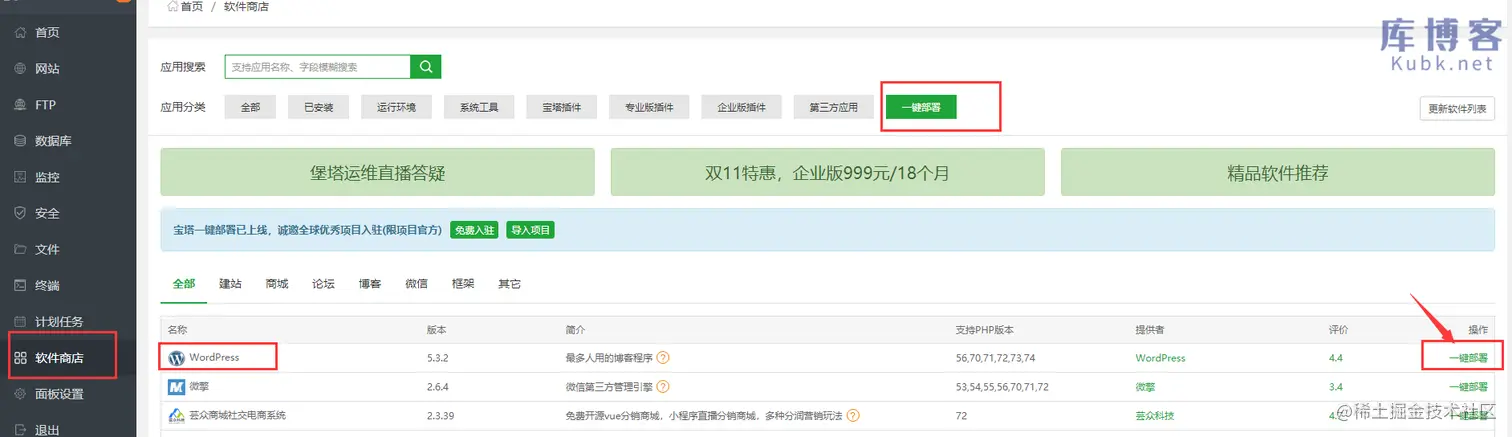The image size is (1512, 437).
Task: Open the 双11特惠 企业版 banner
Action: coord(827,173)
